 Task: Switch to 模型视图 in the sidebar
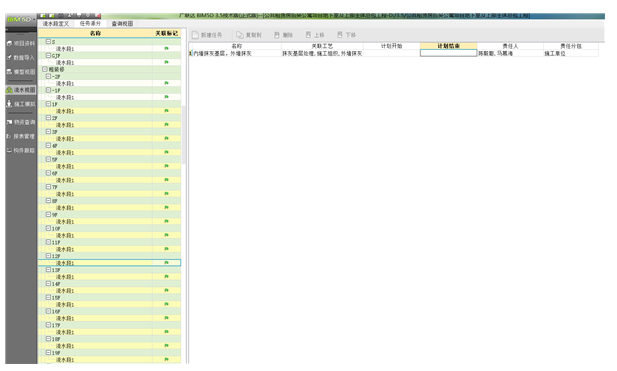(x=21, y=72)
